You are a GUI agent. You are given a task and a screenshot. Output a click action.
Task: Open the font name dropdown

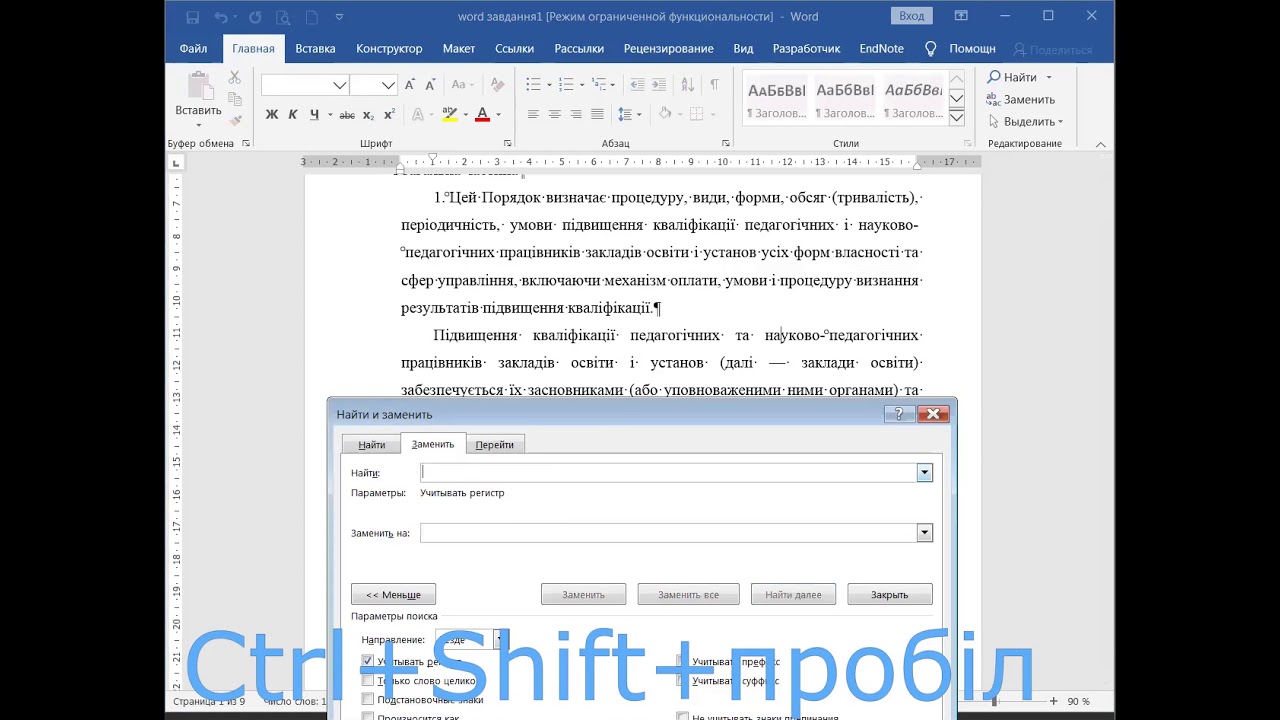(340, 85)
